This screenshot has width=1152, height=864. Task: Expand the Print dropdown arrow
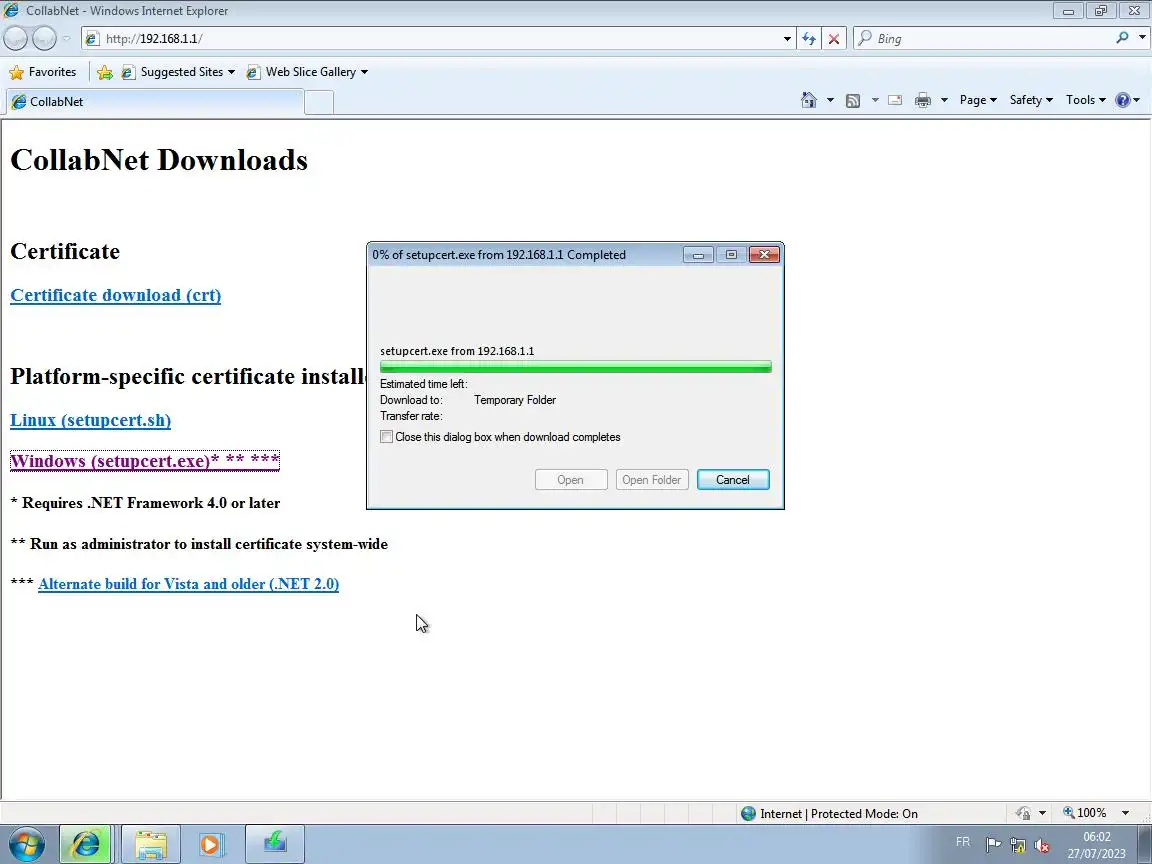(x=944, y=100)
